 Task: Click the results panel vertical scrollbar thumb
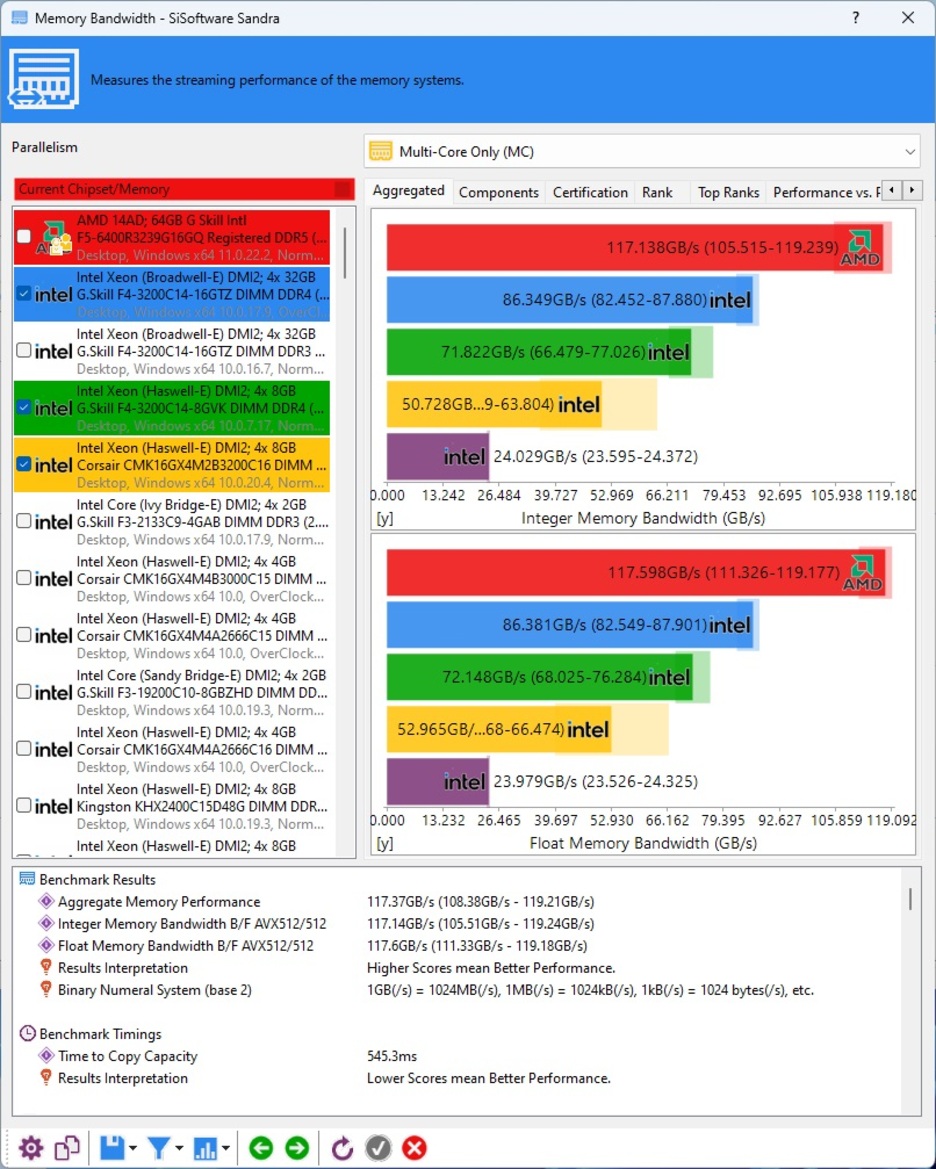point(910,898)
